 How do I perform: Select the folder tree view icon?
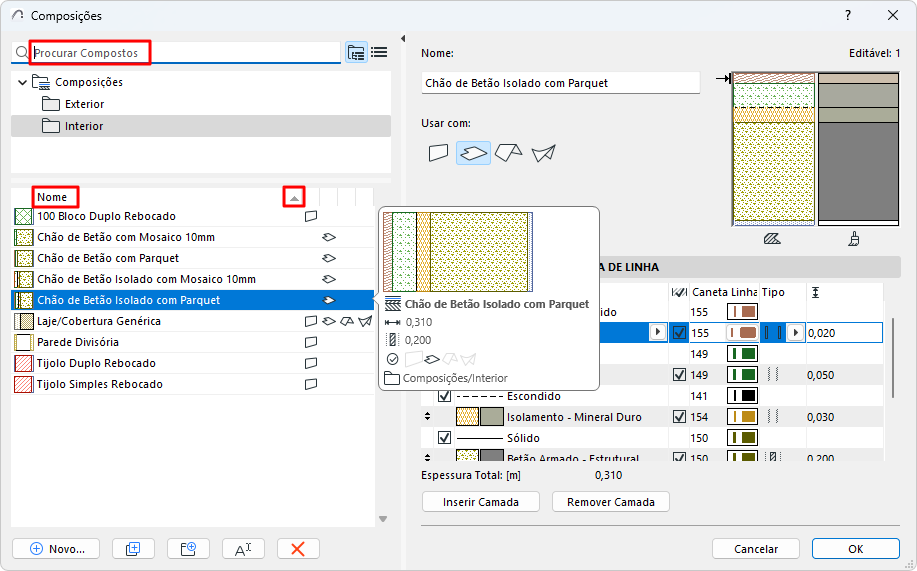(x=356, y=52)
